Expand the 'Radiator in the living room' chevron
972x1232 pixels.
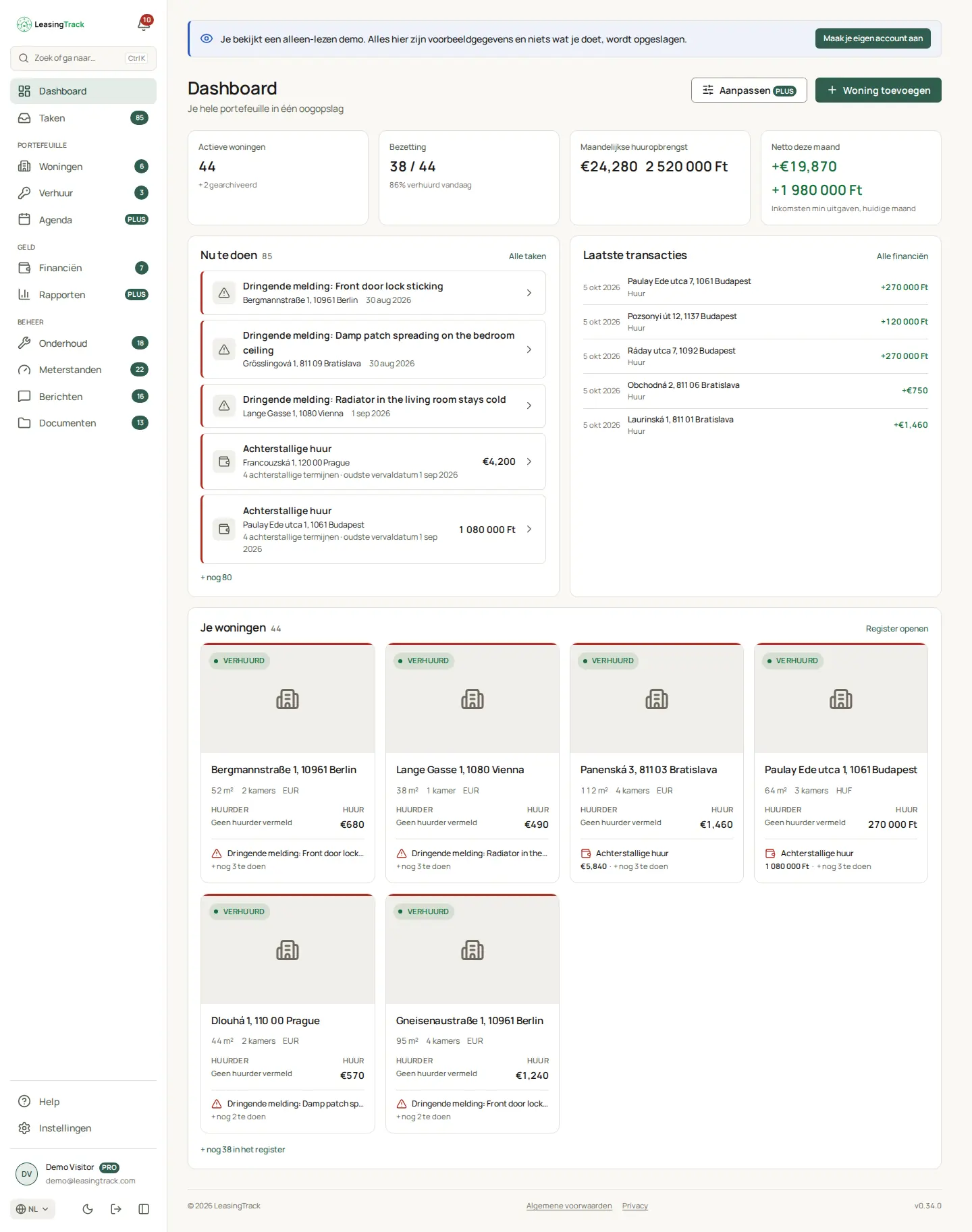(x=529, y=405)
